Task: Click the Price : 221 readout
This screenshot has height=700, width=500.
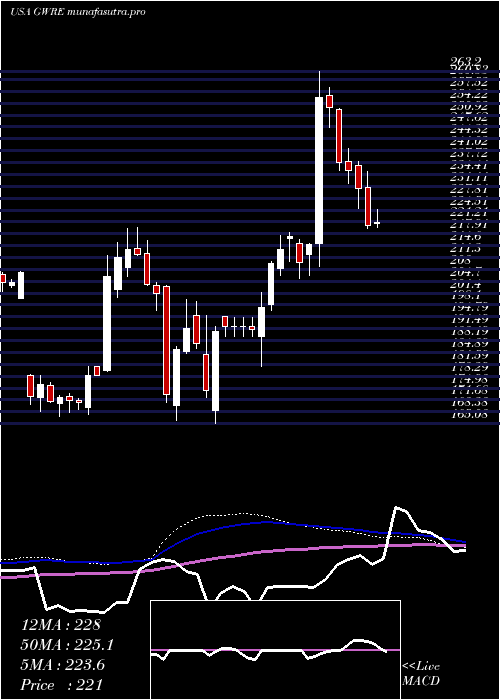Action: point(62,685)
